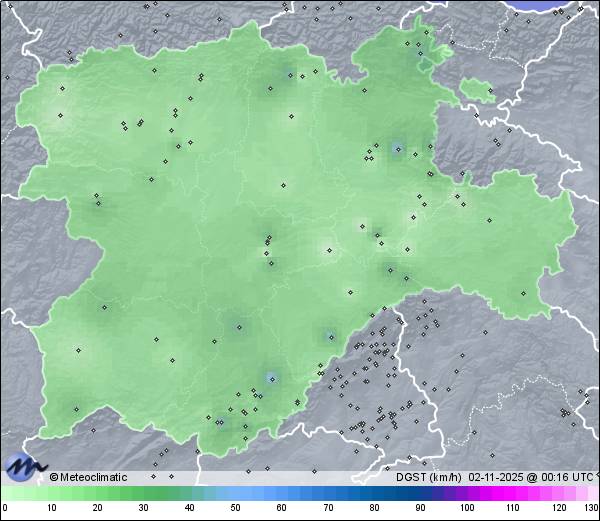Image resolution: width=600 pixels, height=521 pixels.
Task: Click the 0 km/h legend label
Action: [x=5, y=508]
